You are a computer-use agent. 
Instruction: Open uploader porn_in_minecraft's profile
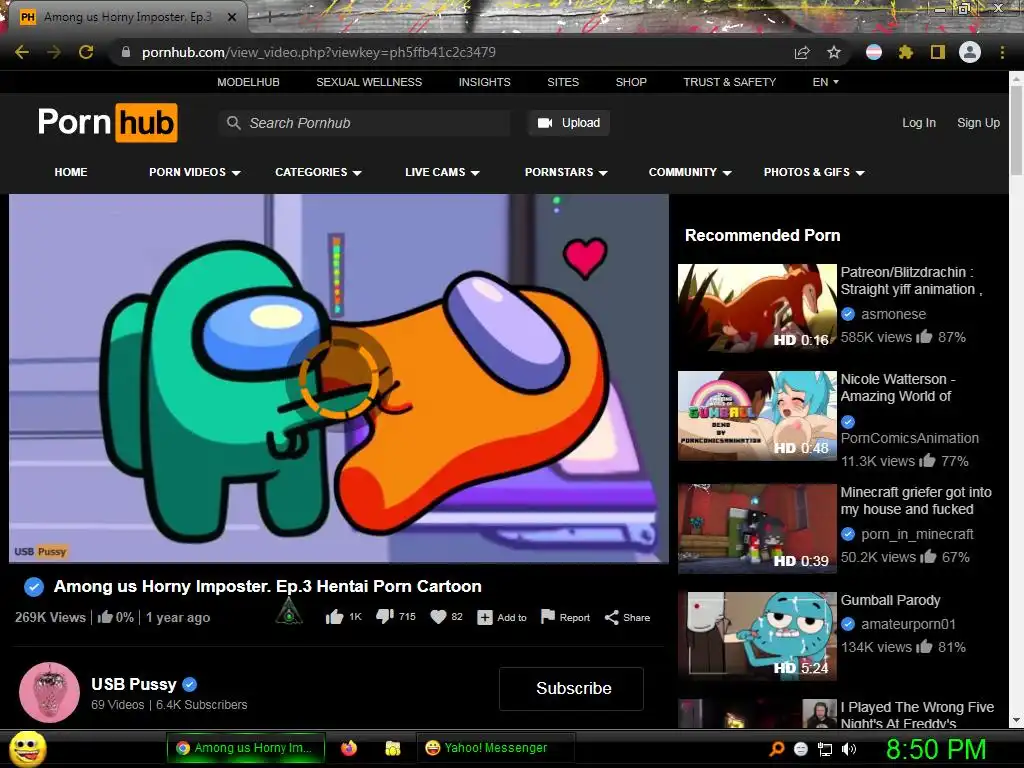[917, 534]
